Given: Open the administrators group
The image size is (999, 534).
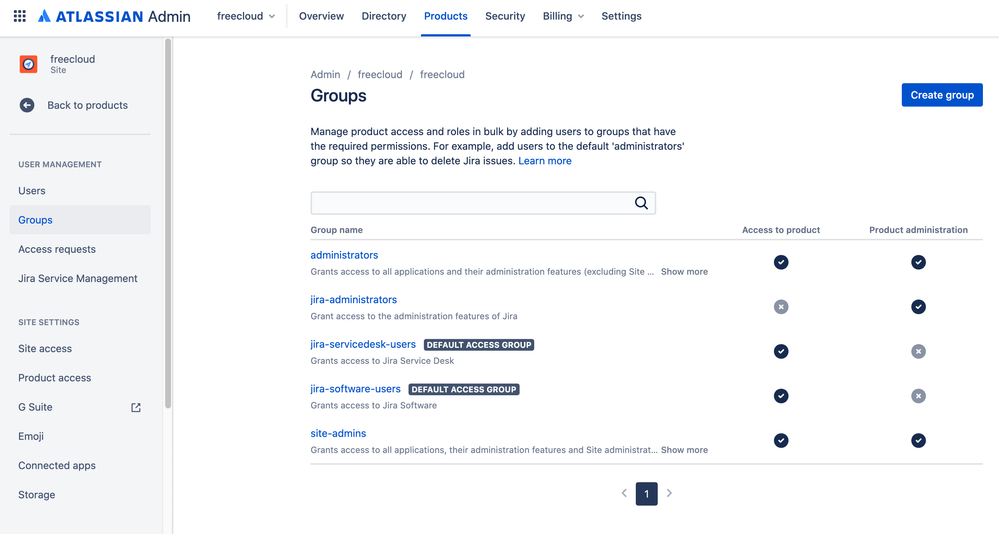Looking at the screenshot, I should point(344,255).
